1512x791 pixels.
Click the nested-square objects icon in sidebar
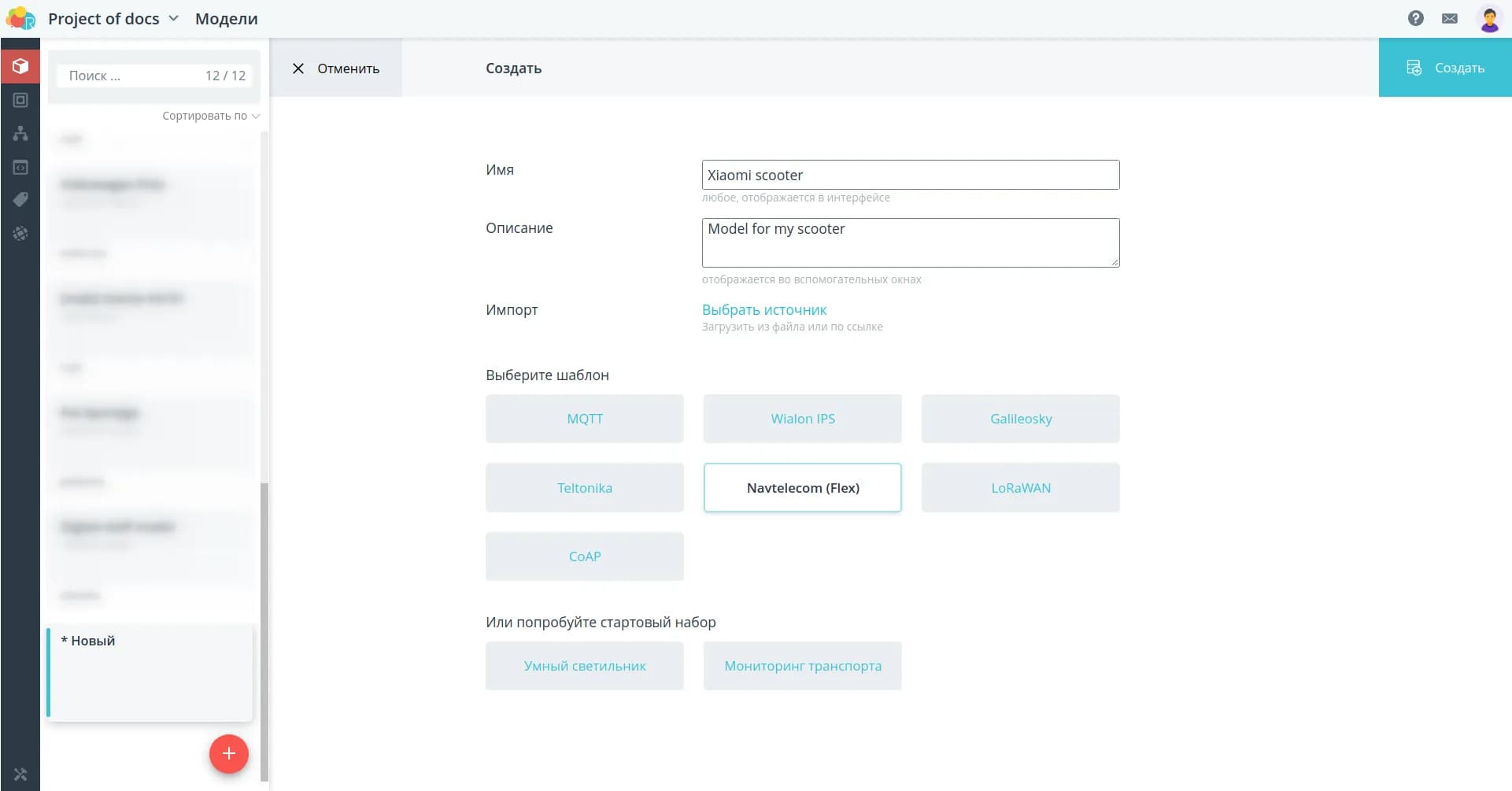20,100
